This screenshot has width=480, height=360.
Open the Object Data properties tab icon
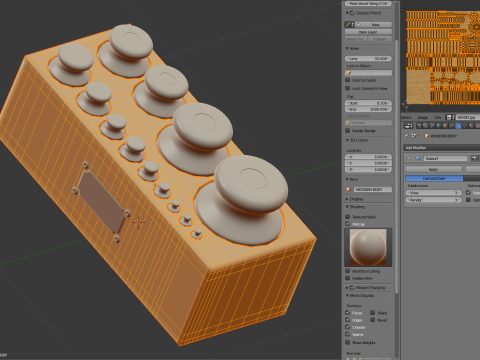tap(465, 126)
